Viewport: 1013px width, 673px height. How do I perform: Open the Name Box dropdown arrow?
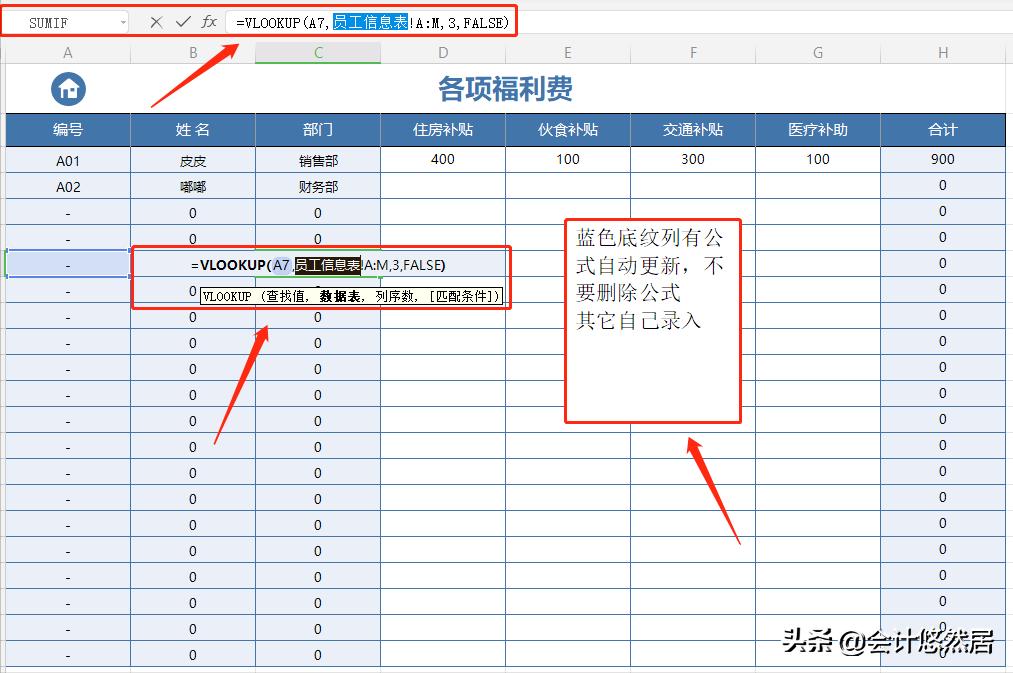coord(124,21)
